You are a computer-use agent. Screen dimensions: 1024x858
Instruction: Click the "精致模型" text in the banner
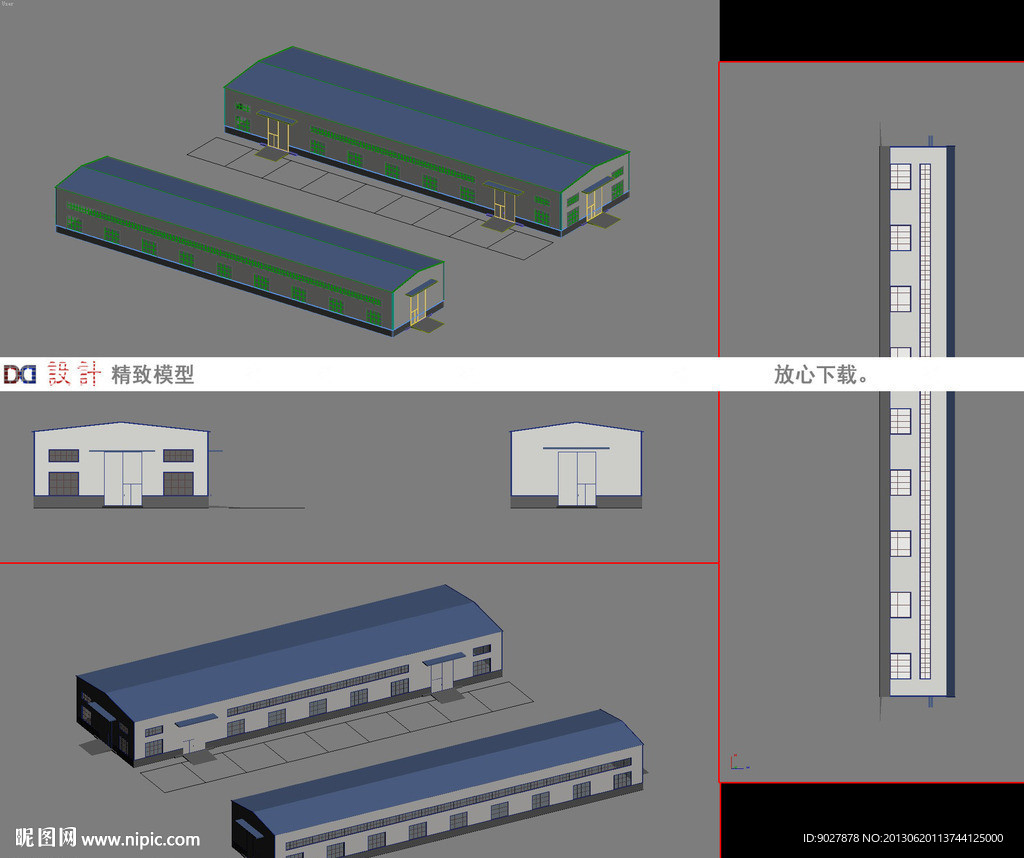click(153, 374)
